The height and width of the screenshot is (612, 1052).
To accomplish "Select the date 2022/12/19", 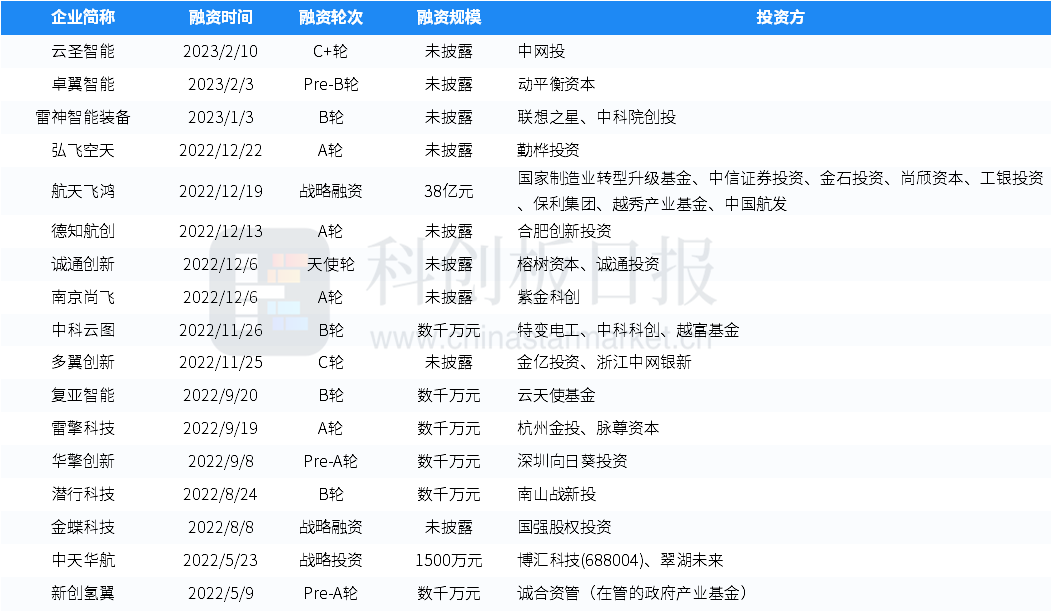I will click(221, 191).
